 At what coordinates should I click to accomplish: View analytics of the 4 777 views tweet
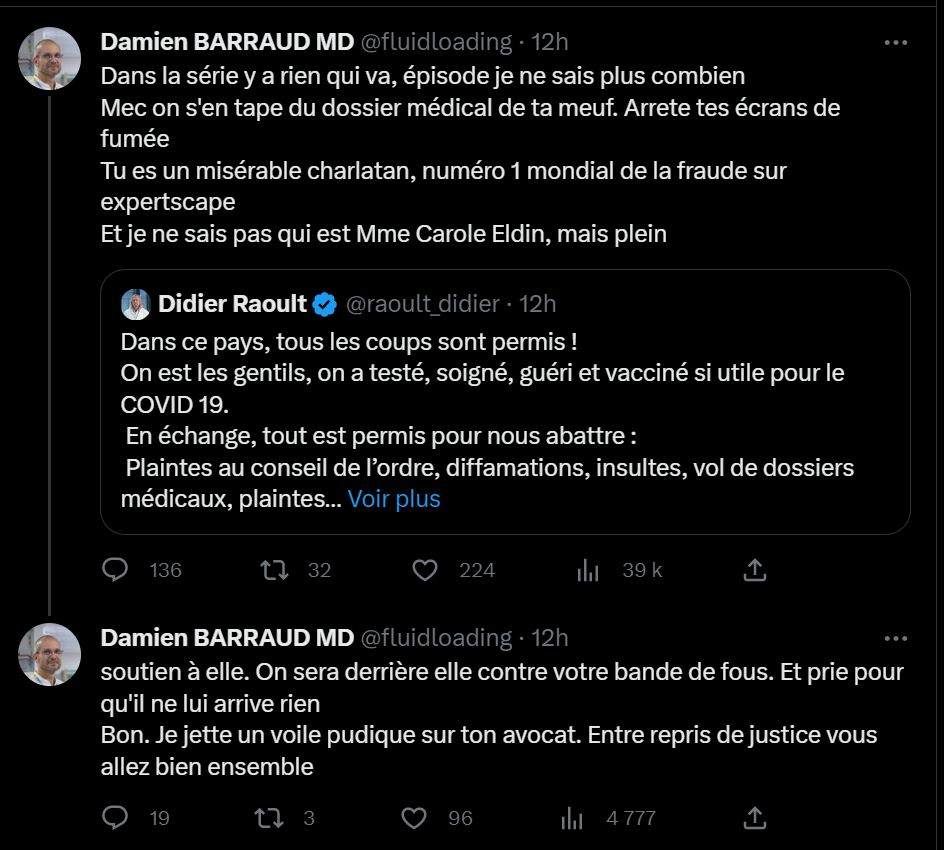click(x=572, y=818)
